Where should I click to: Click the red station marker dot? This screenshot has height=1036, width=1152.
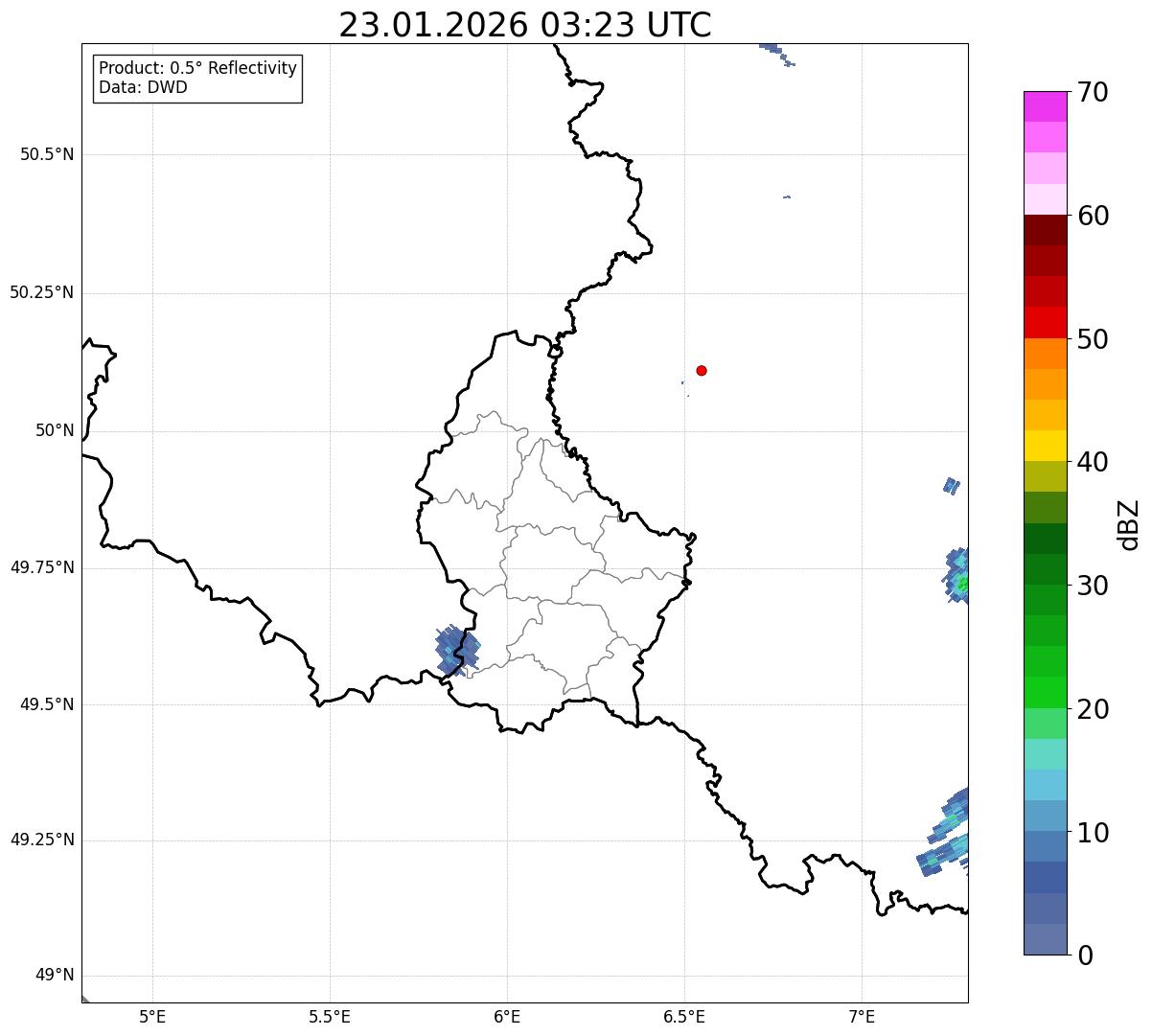click(702, 370)
